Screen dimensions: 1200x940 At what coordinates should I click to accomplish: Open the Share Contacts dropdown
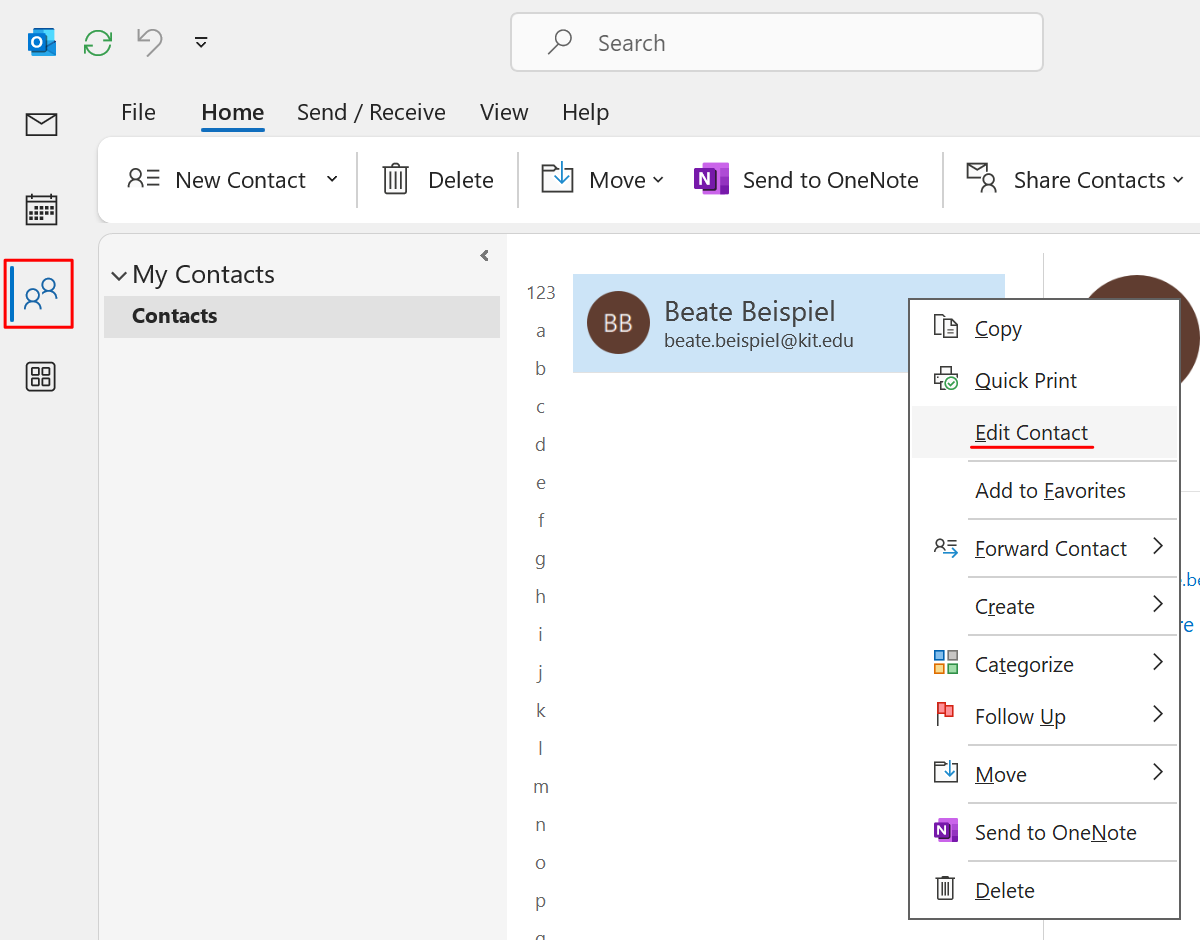[1075, 180]
